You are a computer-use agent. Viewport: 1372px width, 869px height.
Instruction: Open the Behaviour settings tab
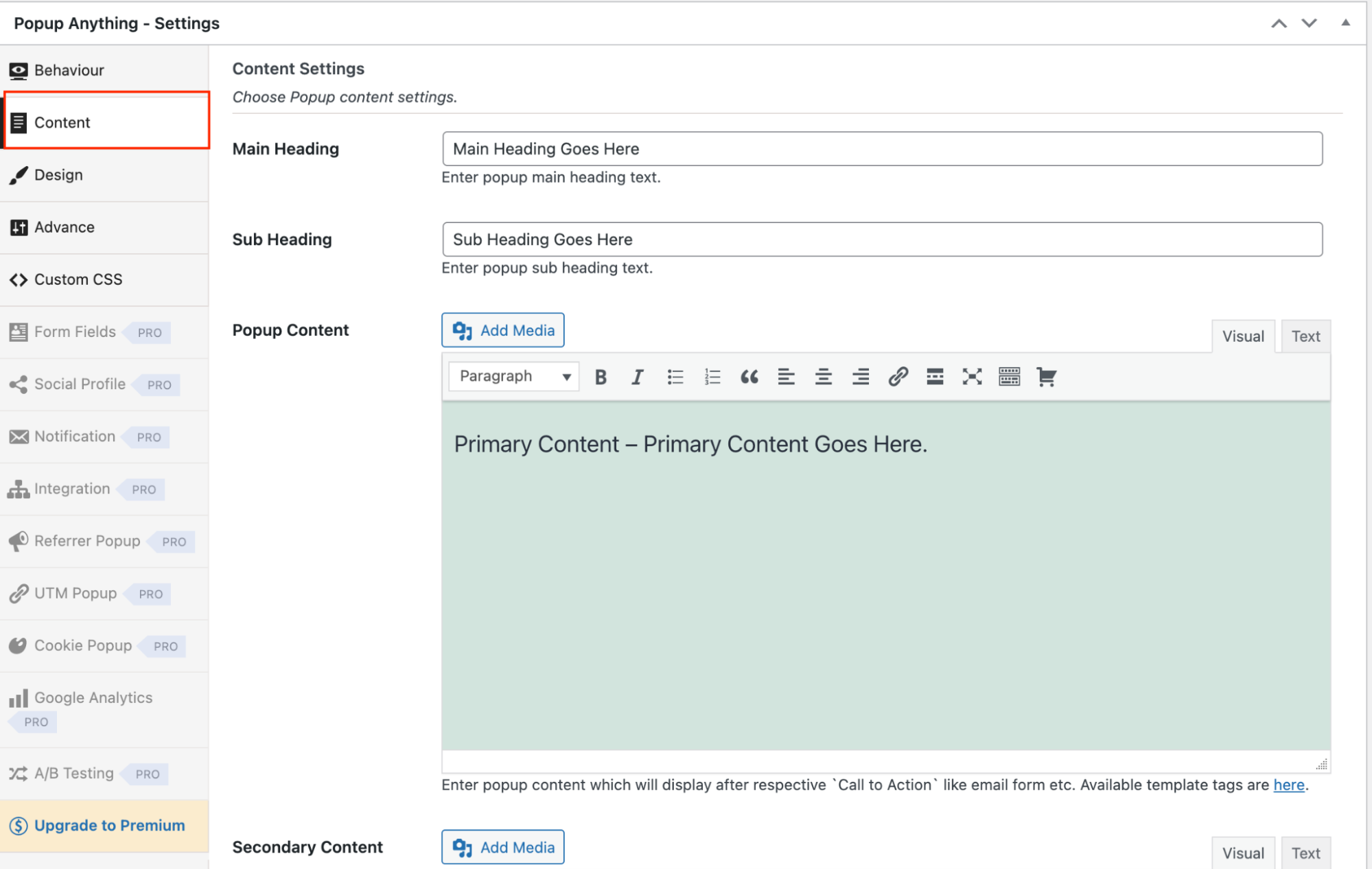pos(104,70)
